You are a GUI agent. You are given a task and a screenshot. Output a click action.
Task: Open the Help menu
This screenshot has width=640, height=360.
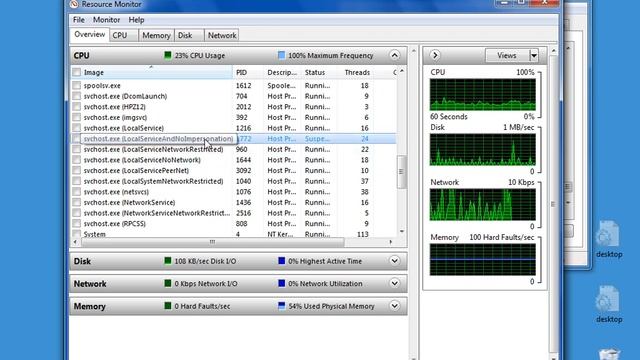pos(136,20)
